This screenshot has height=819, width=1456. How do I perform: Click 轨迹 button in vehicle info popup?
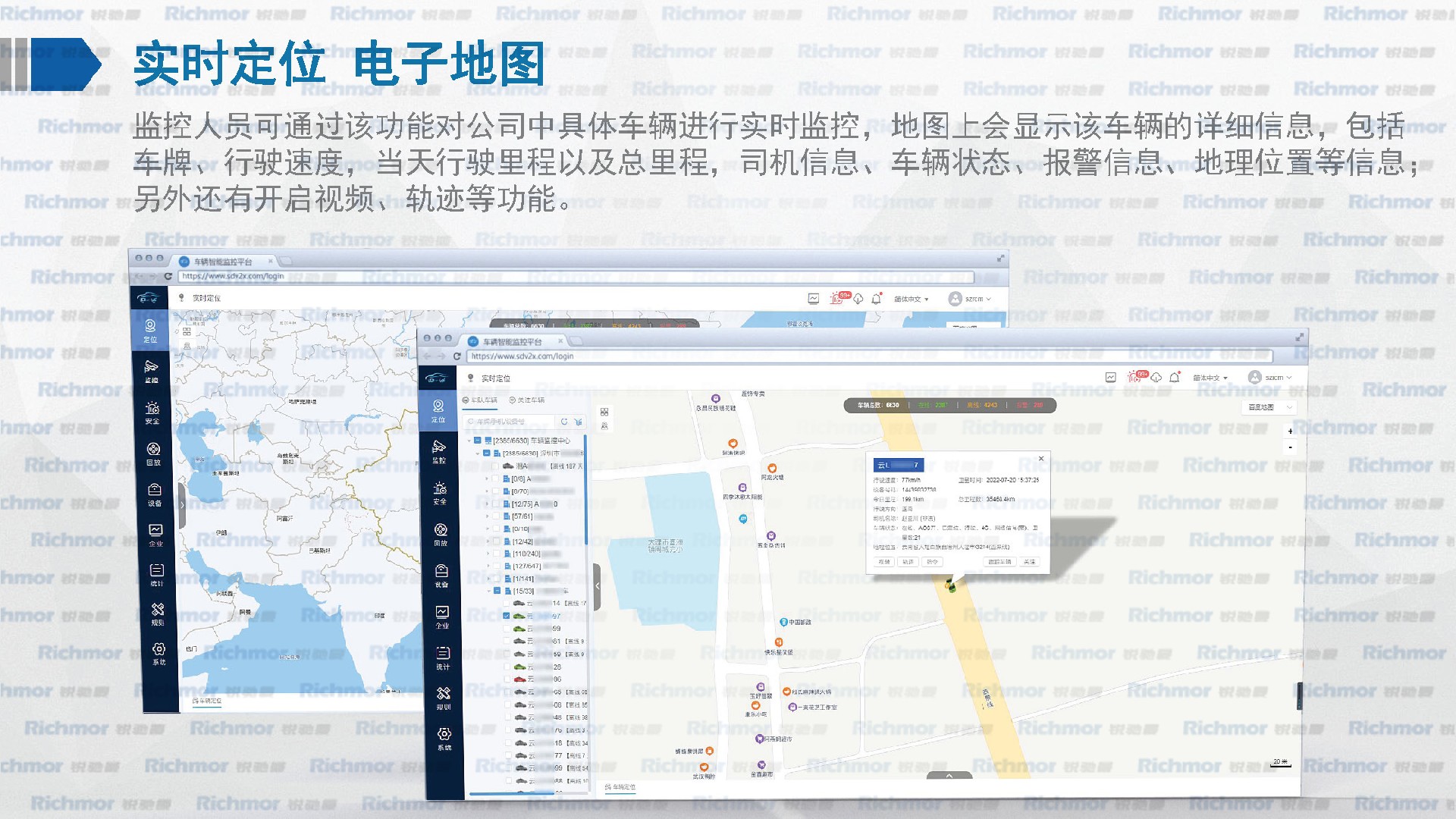pos(908,562)
